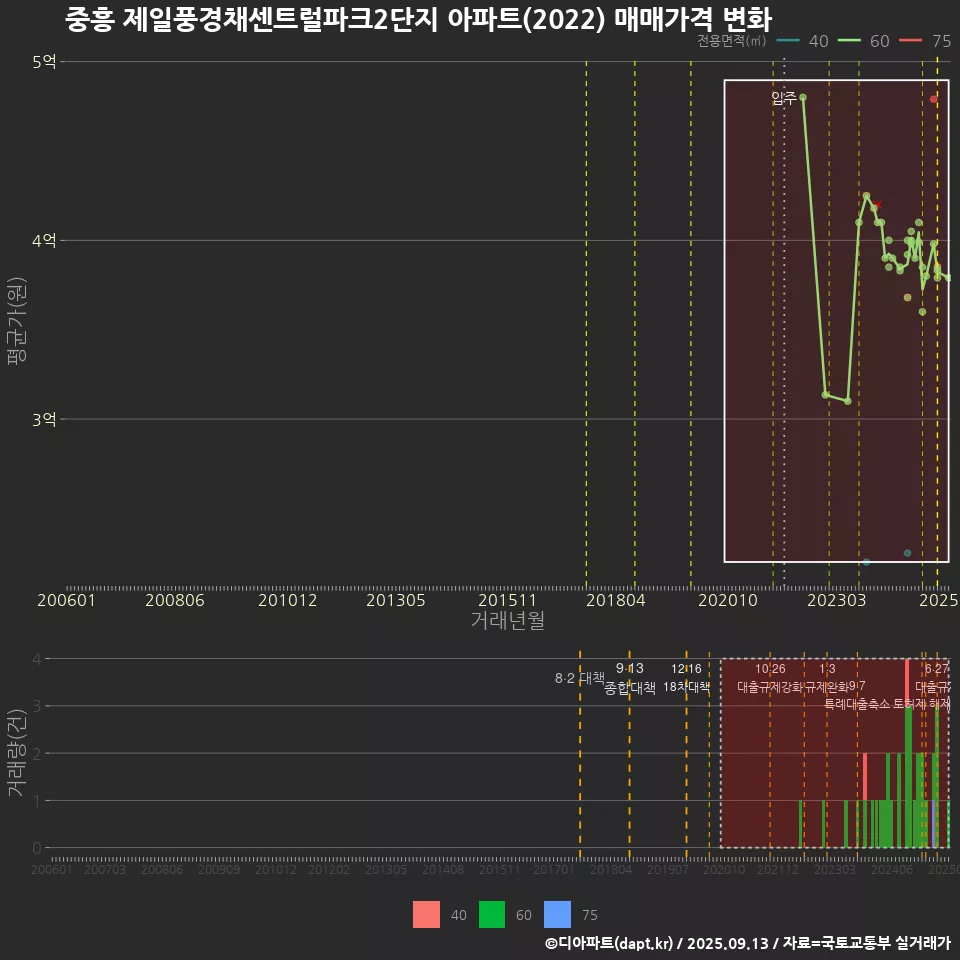
Task: Click the '디아파트(dapt.kr)' source credit
Action: [609, 943]
